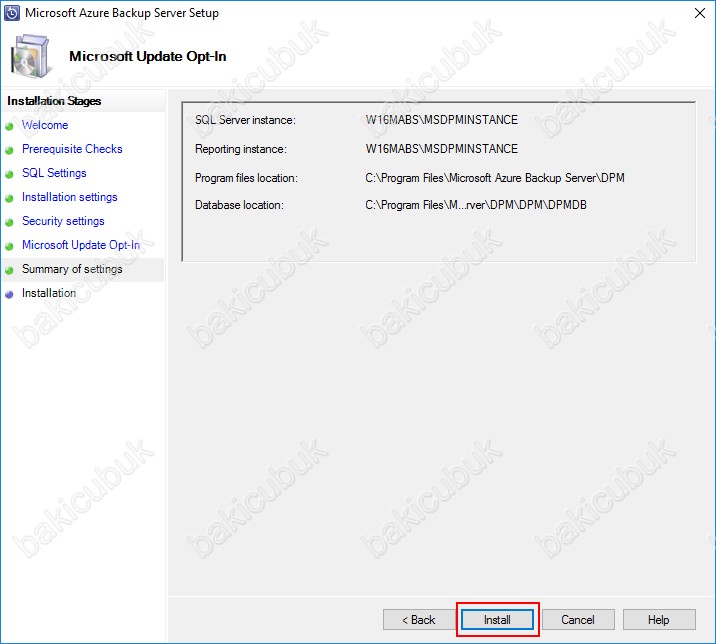Select the Installation stage entry
This screenshot has width=716, height=644.
[x=49, y=293]
